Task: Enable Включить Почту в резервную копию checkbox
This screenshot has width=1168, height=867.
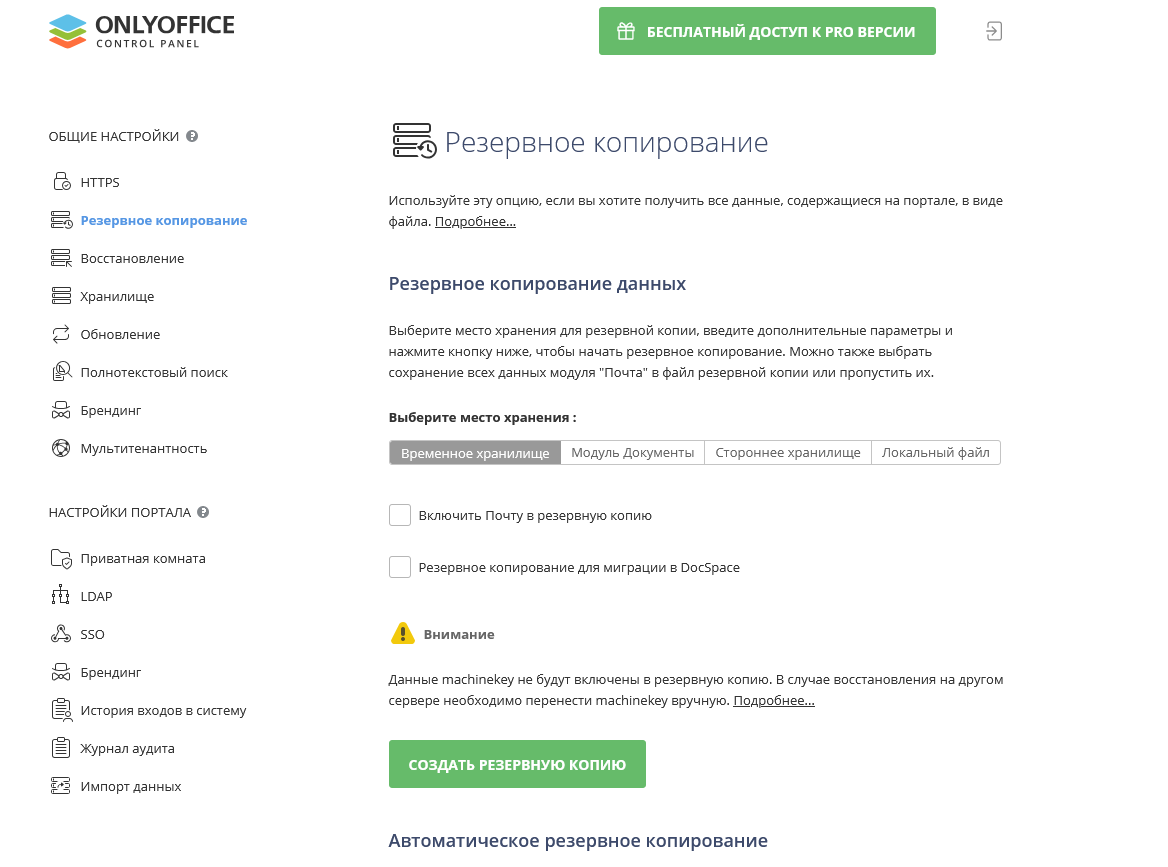Action: pos(400,515)
